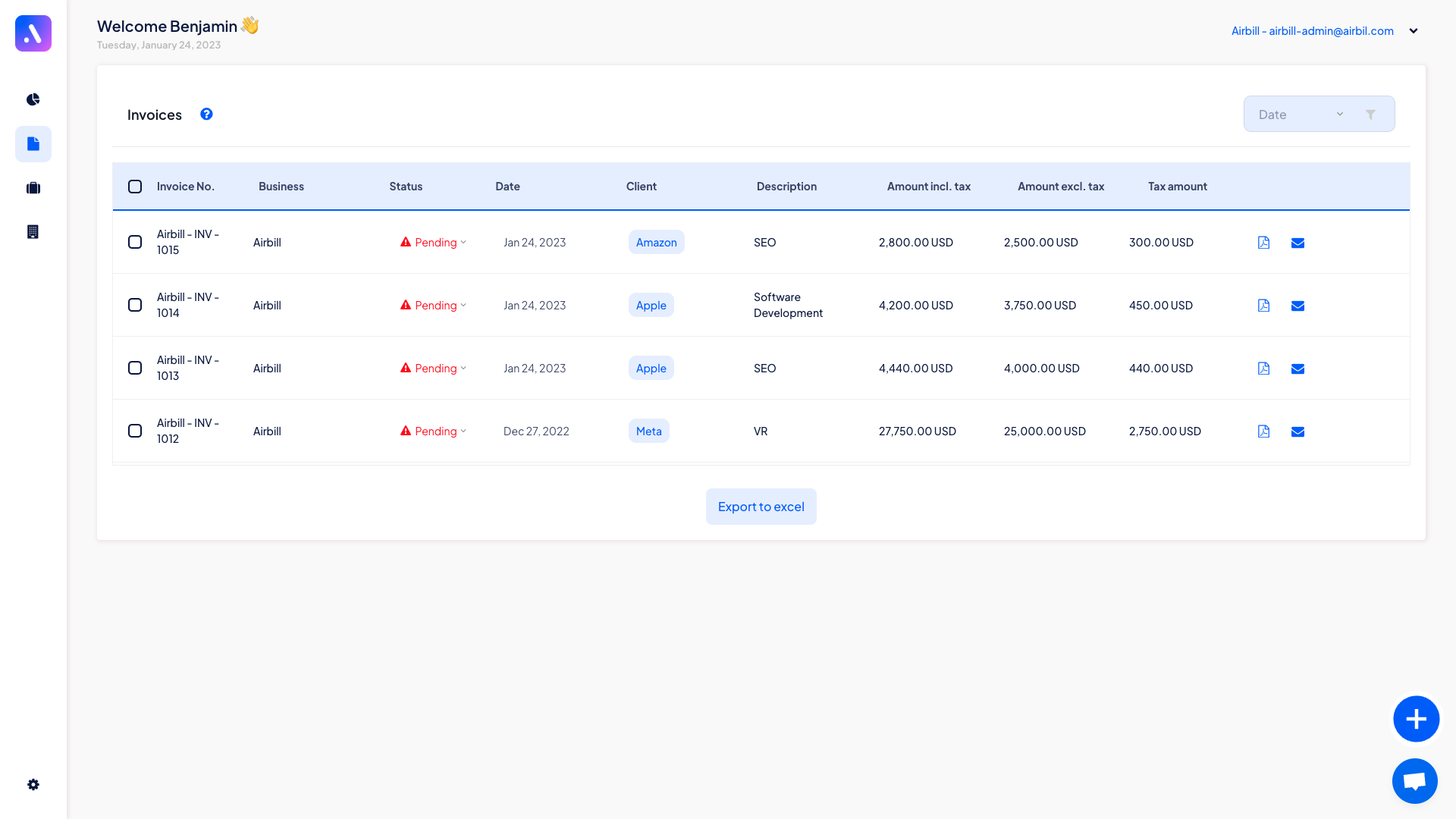
Task: Download PDF for invoice 1014
Action: pyautogui.click(x=1263, y=306)
